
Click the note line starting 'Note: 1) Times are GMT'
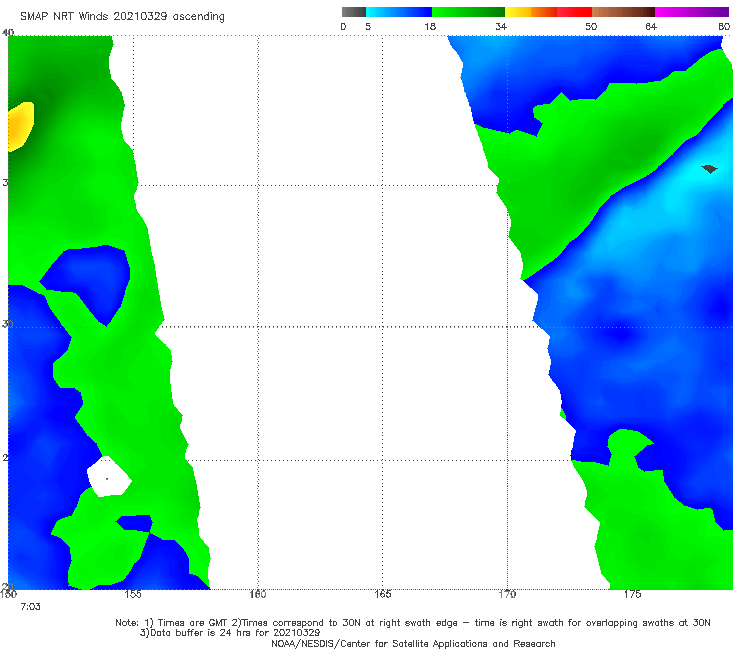[413, 623]
